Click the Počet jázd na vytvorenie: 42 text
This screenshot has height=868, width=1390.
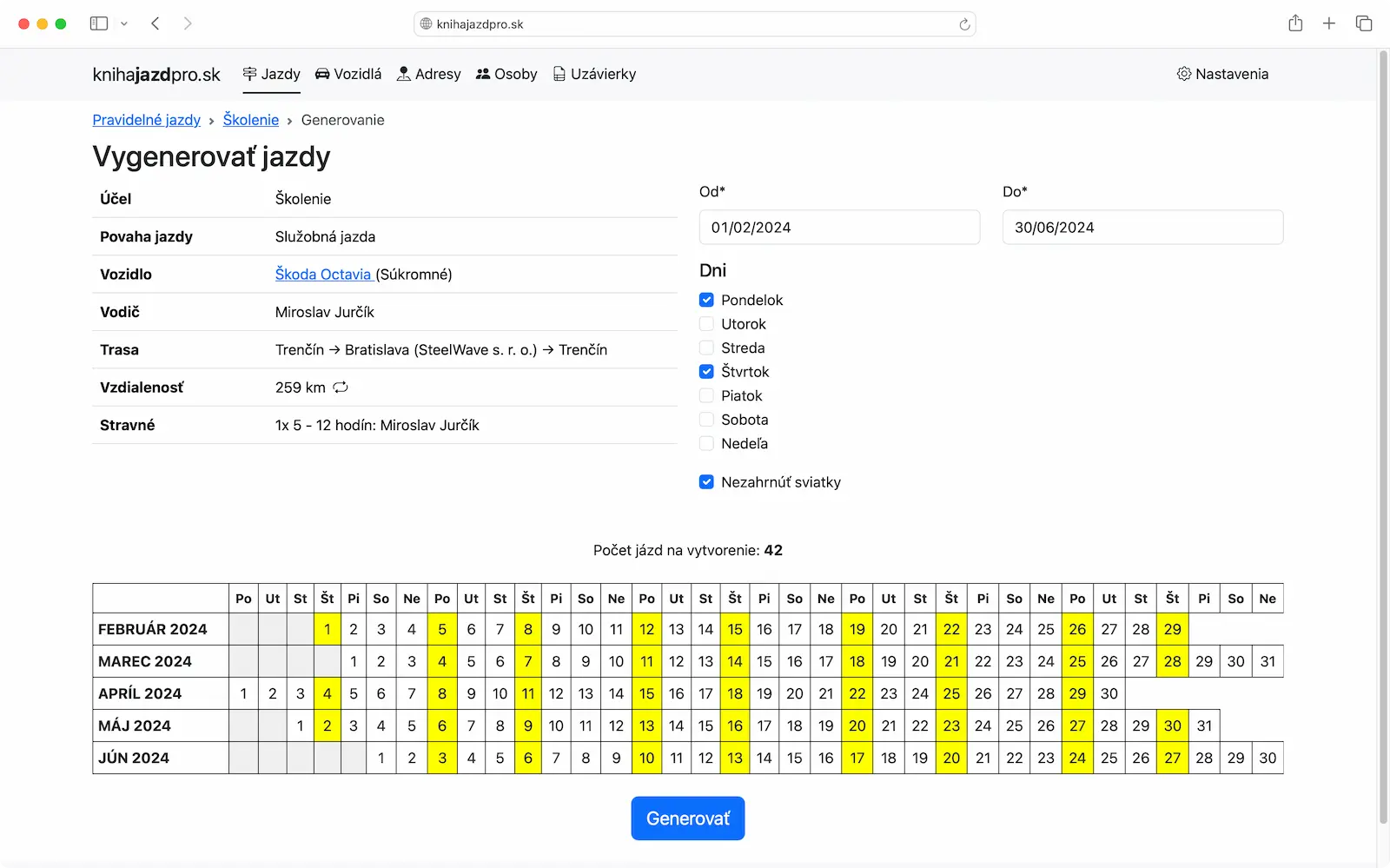pos(688,550)
